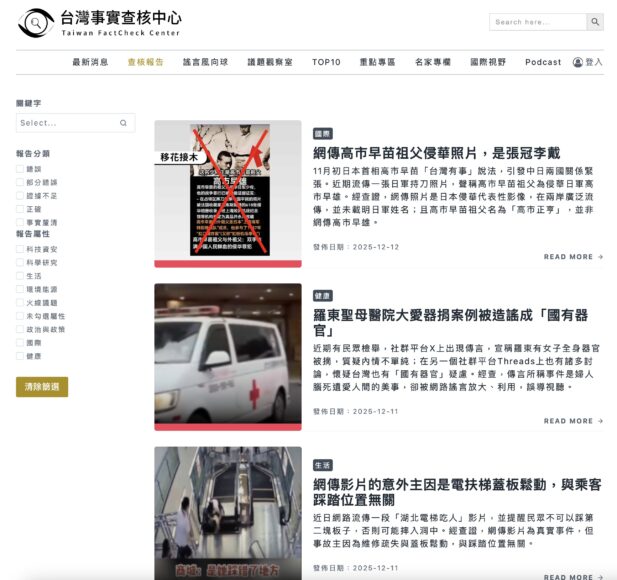The width and height of the screenshot is (617, 580).
Task: Click the user login icon
Action: click(x=577, y=62)
